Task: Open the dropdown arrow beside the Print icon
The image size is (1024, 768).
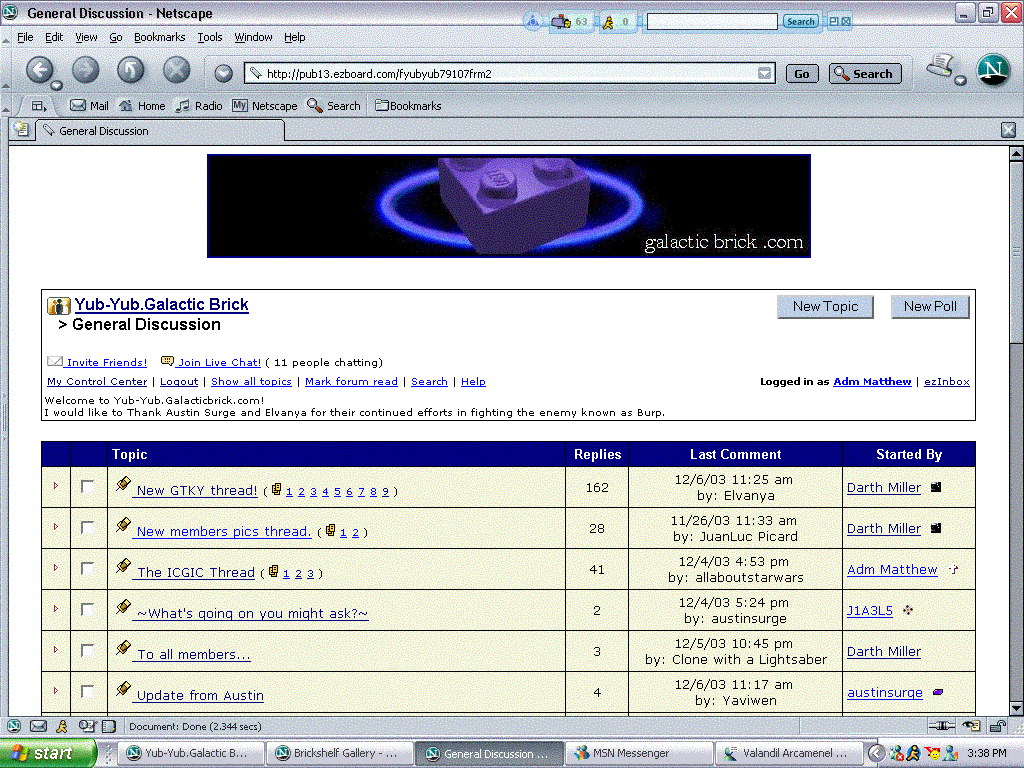Action: pyautogui.click(x=961, y=80)
